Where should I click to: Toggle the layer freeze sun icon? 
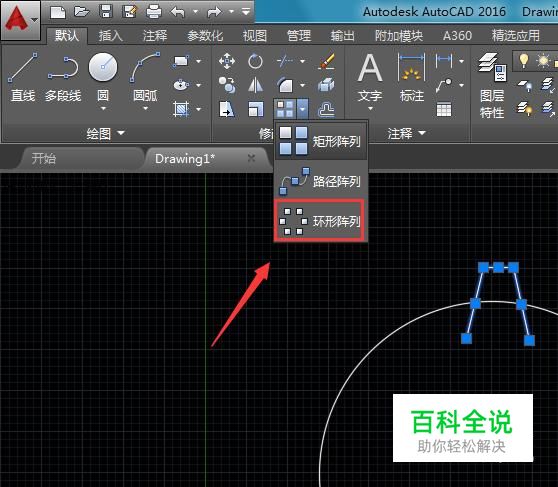543,61
